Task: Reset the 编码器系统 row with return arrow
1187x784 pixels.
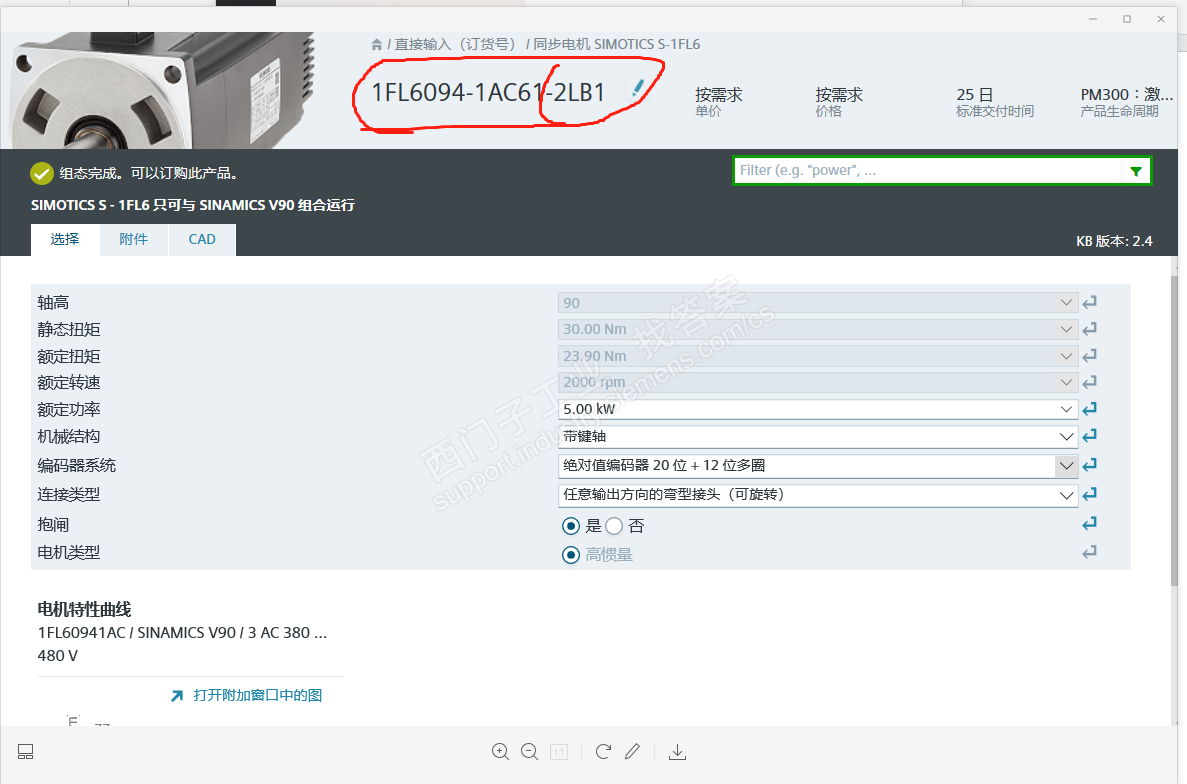Action: 1089,465
